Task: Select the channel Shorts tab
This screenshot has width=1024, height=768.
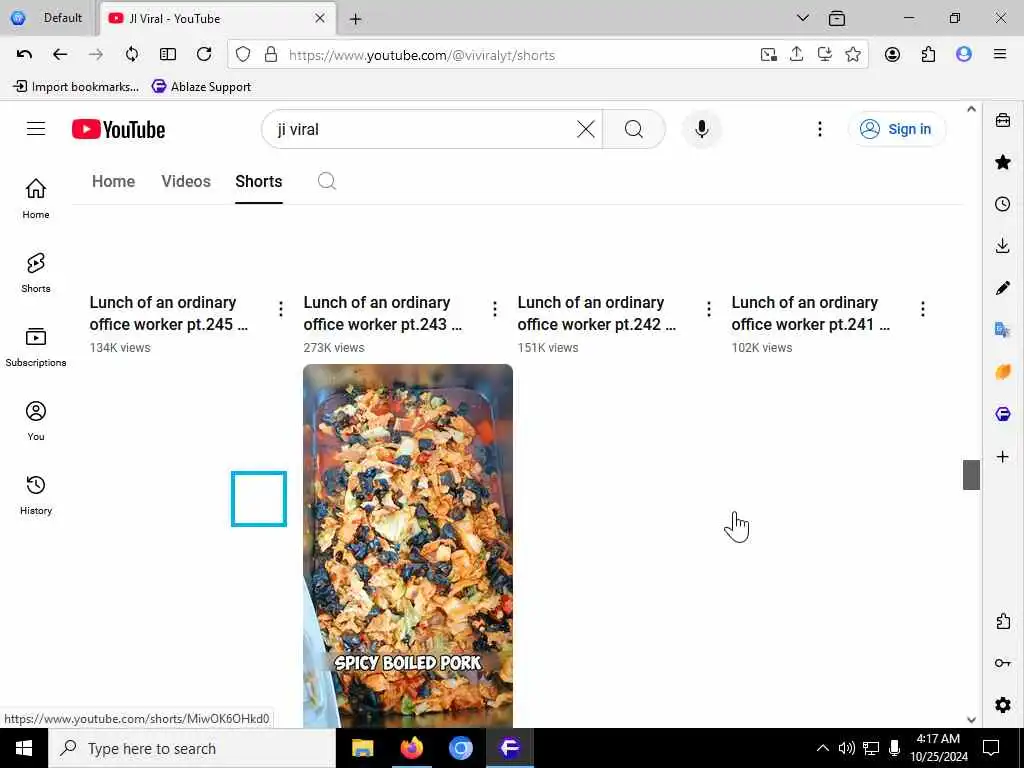Action: point(259,182)
